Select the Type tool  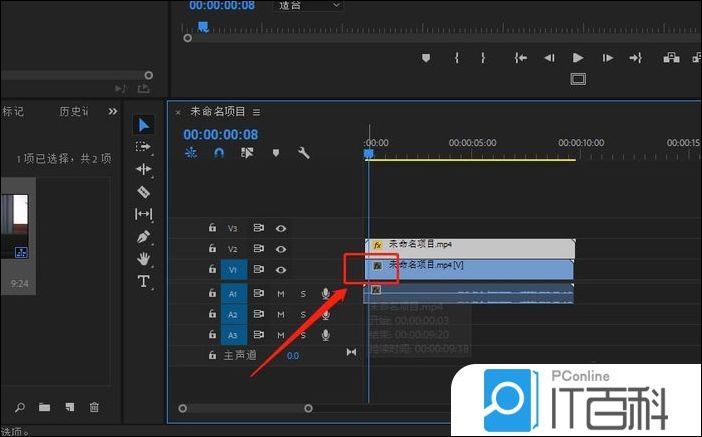[144, 281]
